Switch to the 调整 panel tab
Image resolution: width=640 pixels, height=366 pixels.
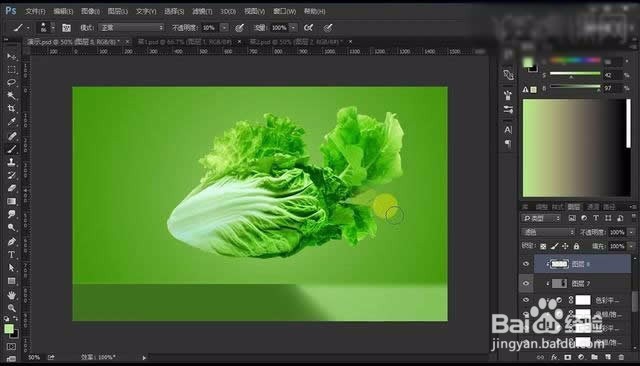click(541, 207)
